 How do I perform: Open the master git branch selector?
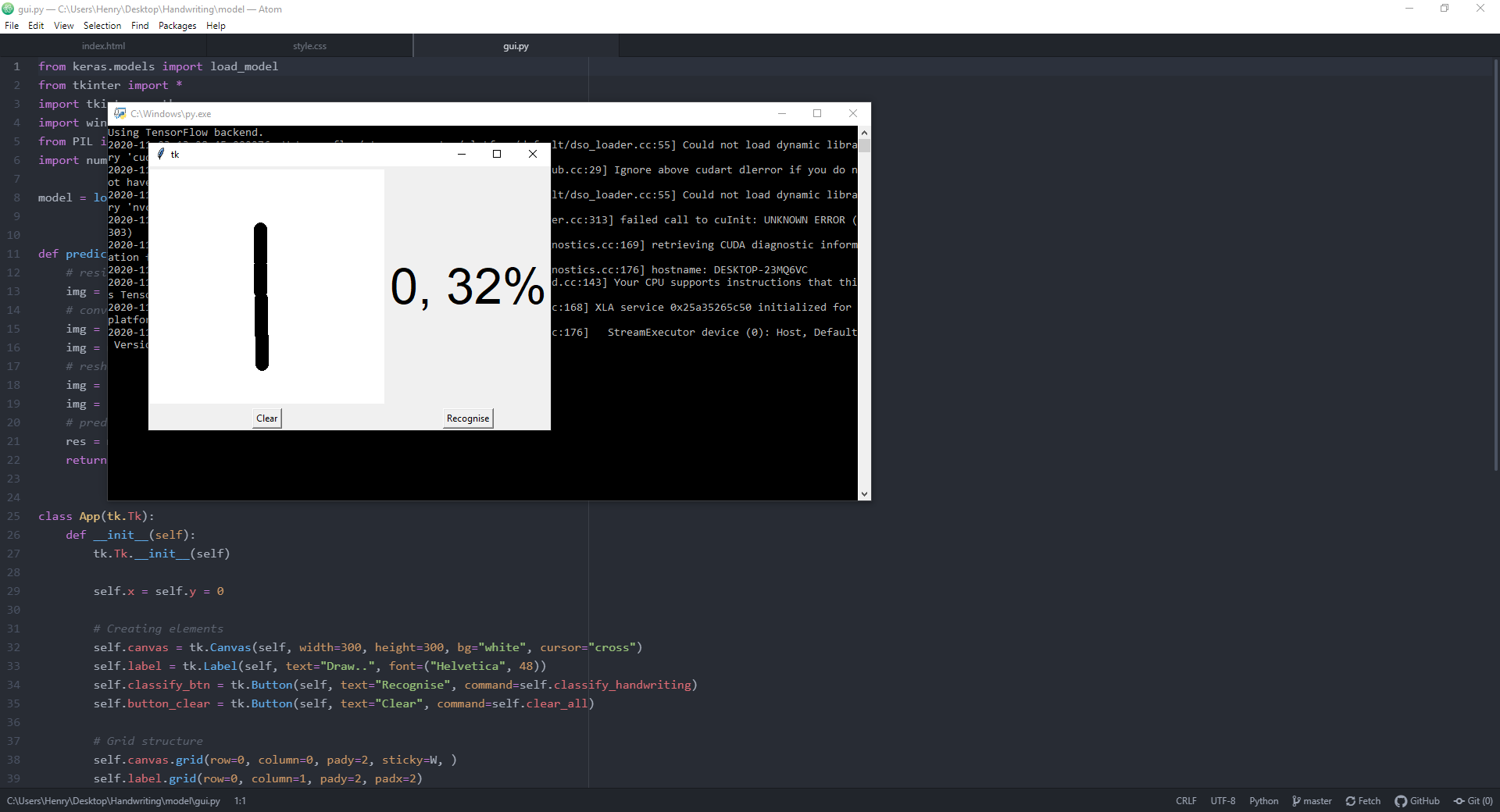1312,801
